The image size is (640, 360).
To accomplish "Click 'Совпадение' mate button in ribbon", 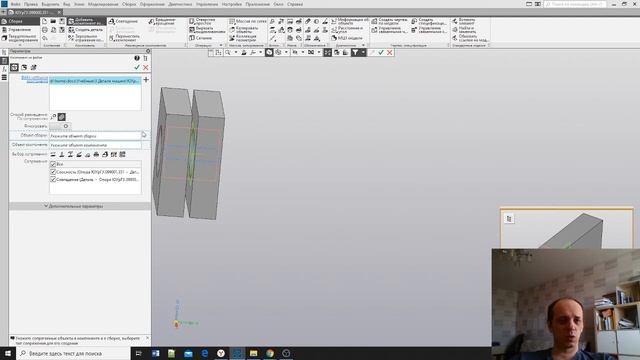I will click(123, 21).
